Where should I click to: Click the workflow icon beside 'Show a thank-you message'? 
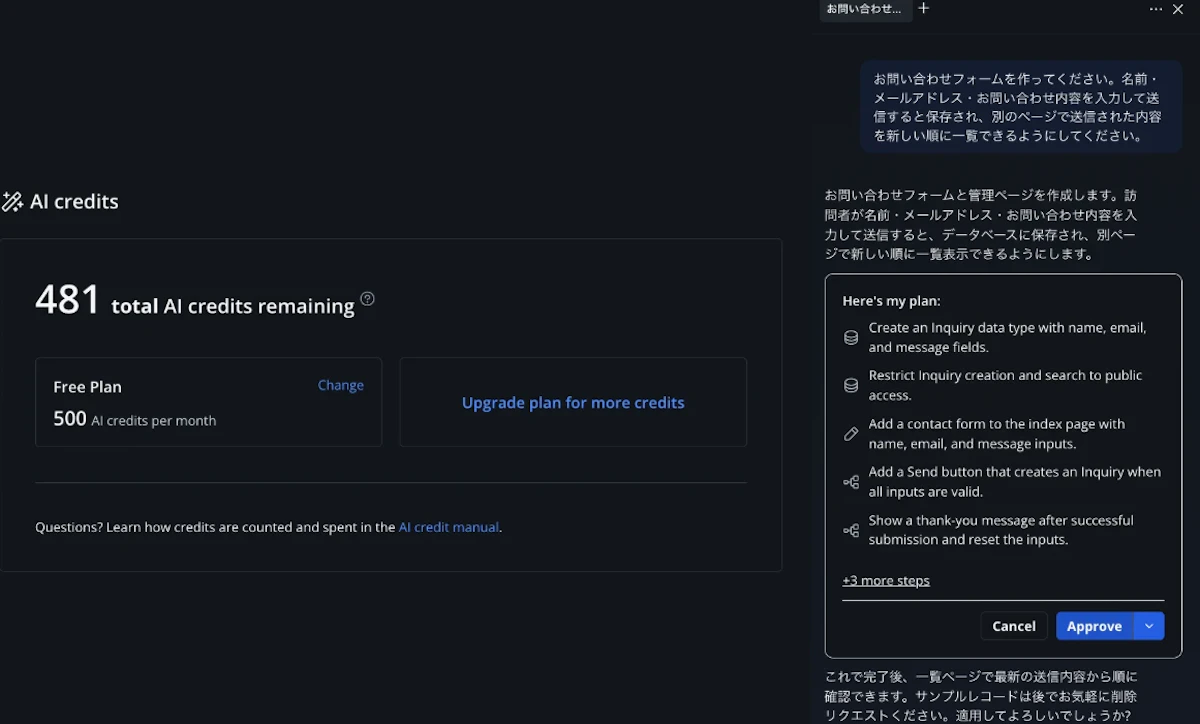(x=851, y=530)
